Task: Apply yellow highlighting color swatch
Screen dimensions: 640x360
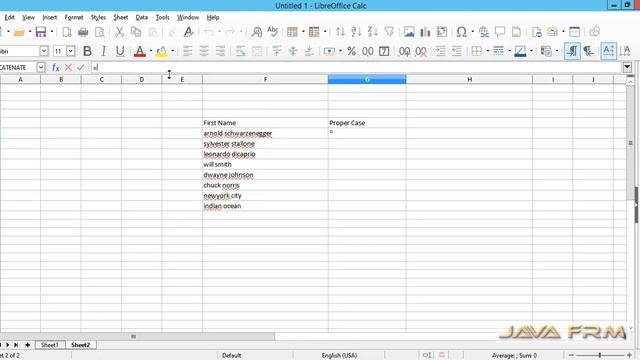Action: tap(162, 51)
